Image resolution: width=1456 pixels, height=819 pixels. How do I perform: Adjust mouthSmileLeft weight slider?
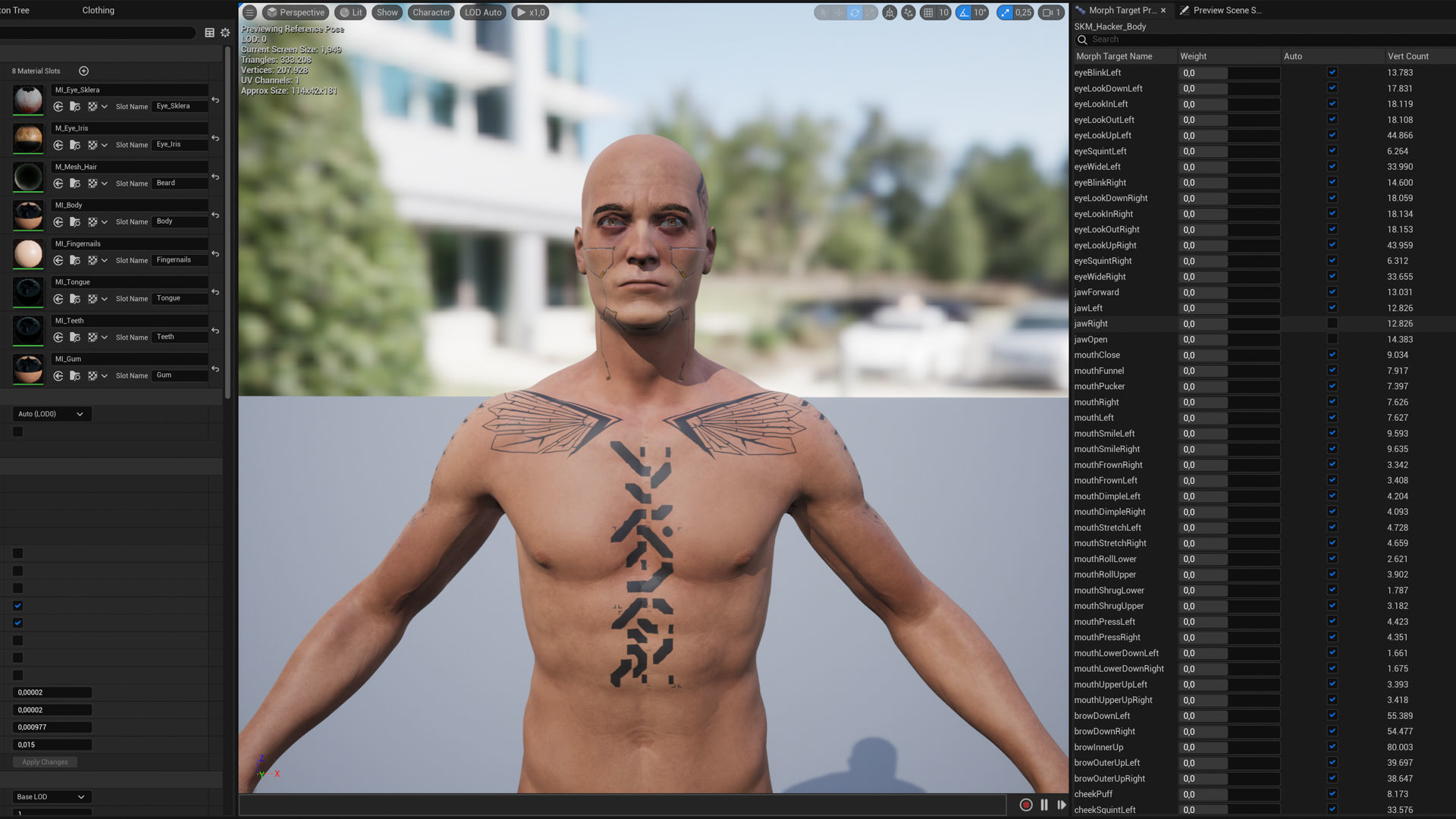point(1228,434)
